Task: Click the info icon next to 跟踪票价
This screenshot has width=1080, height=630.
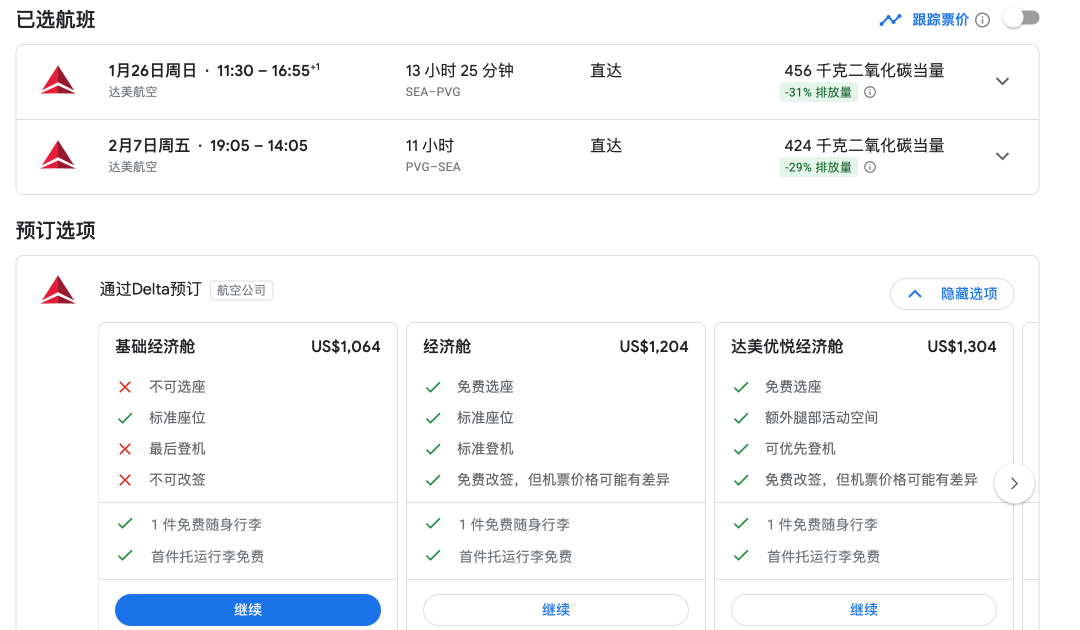Action: click(x=983, y=20)
